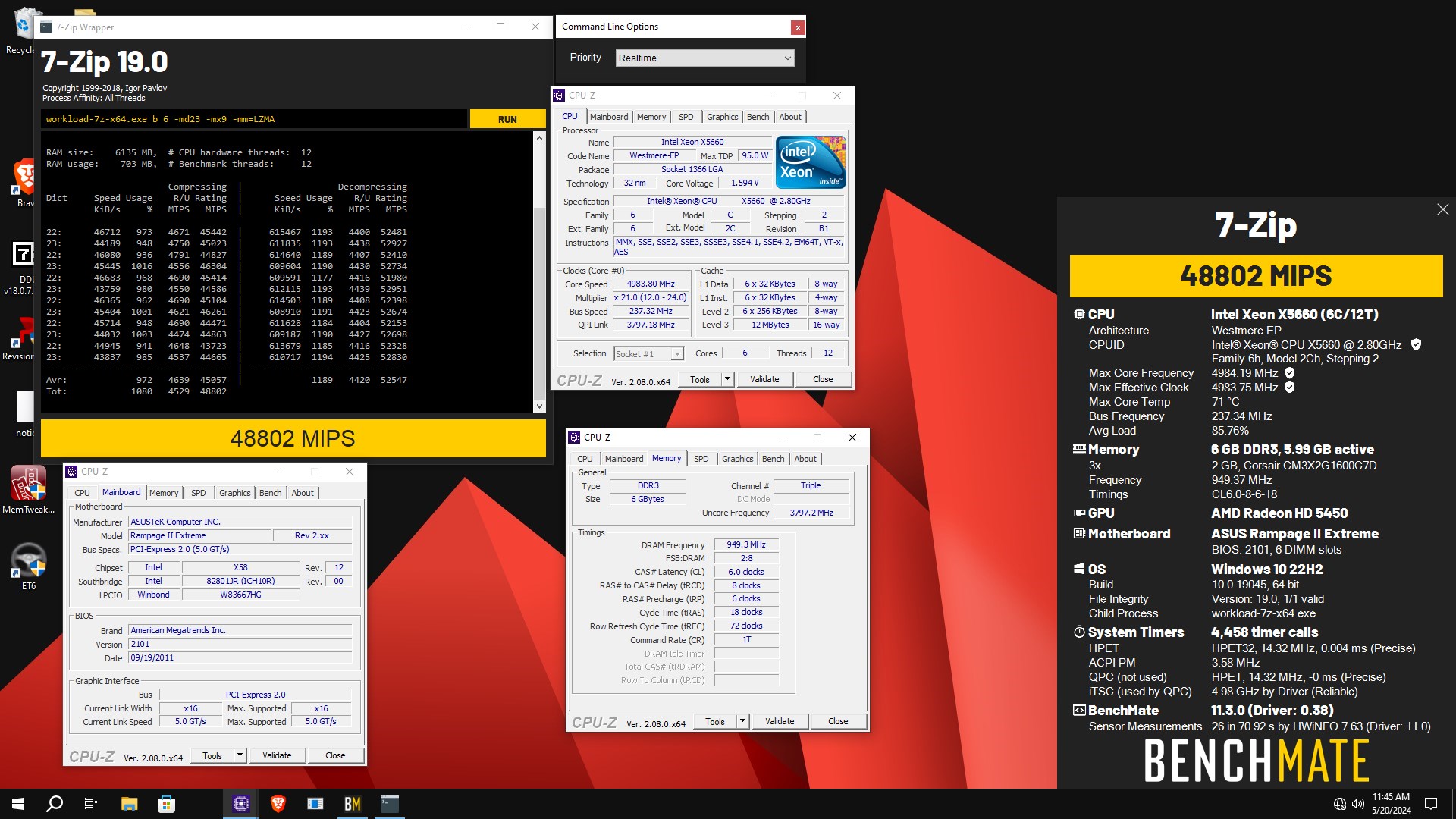Close the Command Line Options panel
The height and width of the screenshot is (819, 1456).
(797, 27)
